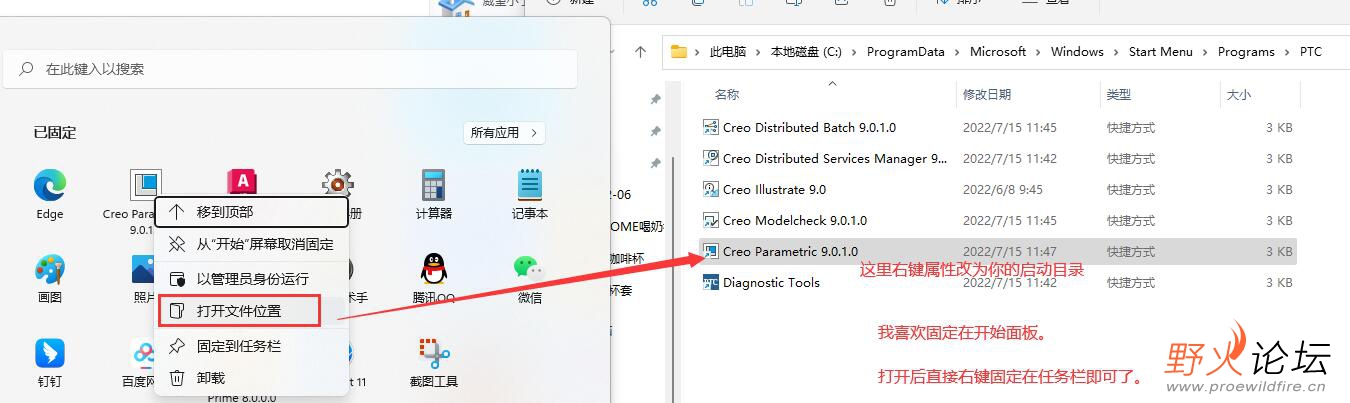Go to Microsoft breadcrumb segment

point(997,52)
